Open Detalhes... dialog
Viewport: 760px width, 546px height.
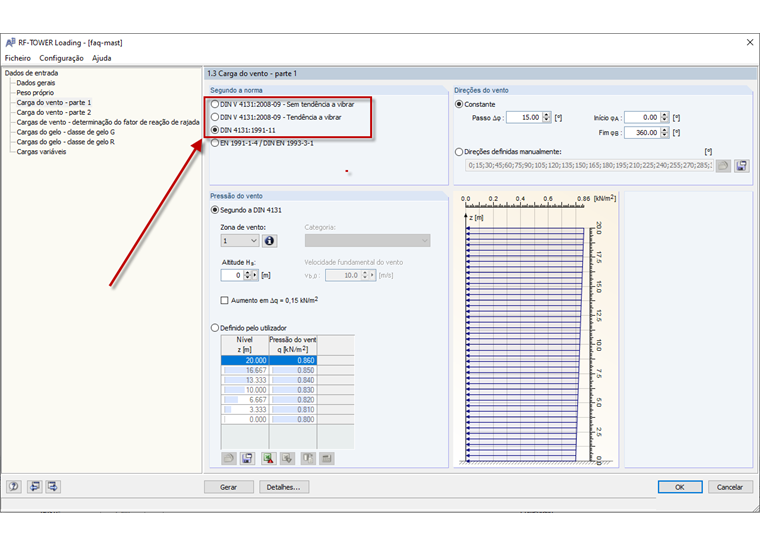pos(284,487)
